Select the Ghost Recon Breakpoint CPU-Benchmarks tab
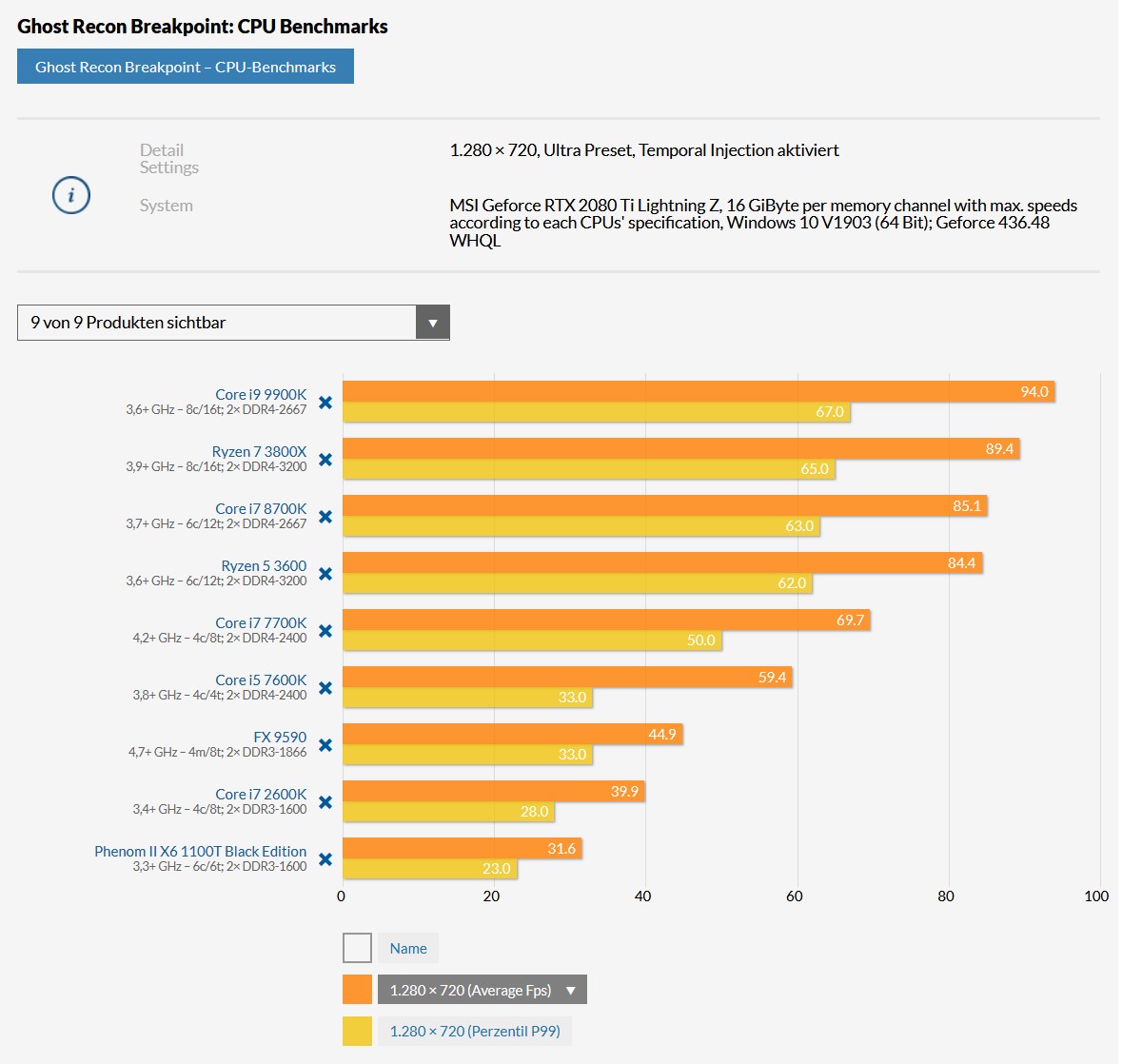This screenshot has height=1064, width=1142. point(186,67)
